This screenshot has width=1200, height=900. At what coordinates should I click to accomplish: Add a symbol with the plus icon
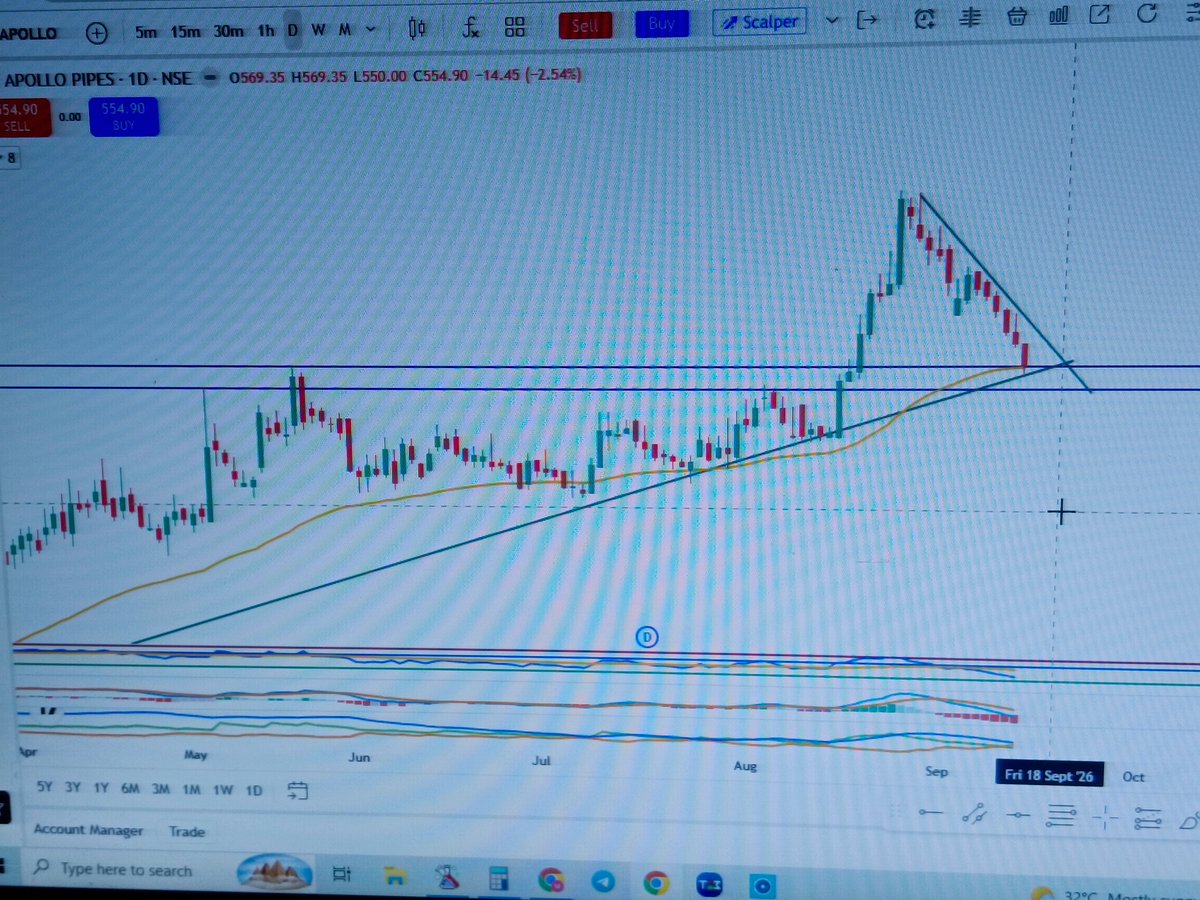(x=97, y=32)
